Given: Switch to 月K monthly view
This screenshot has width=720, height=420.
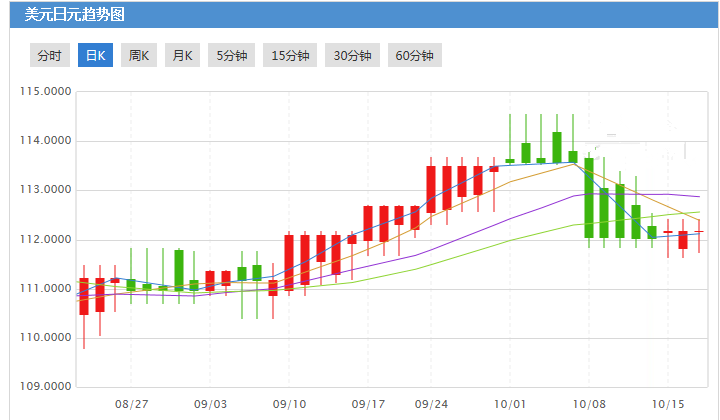Looking at the screenshot, I should [182, 56].
